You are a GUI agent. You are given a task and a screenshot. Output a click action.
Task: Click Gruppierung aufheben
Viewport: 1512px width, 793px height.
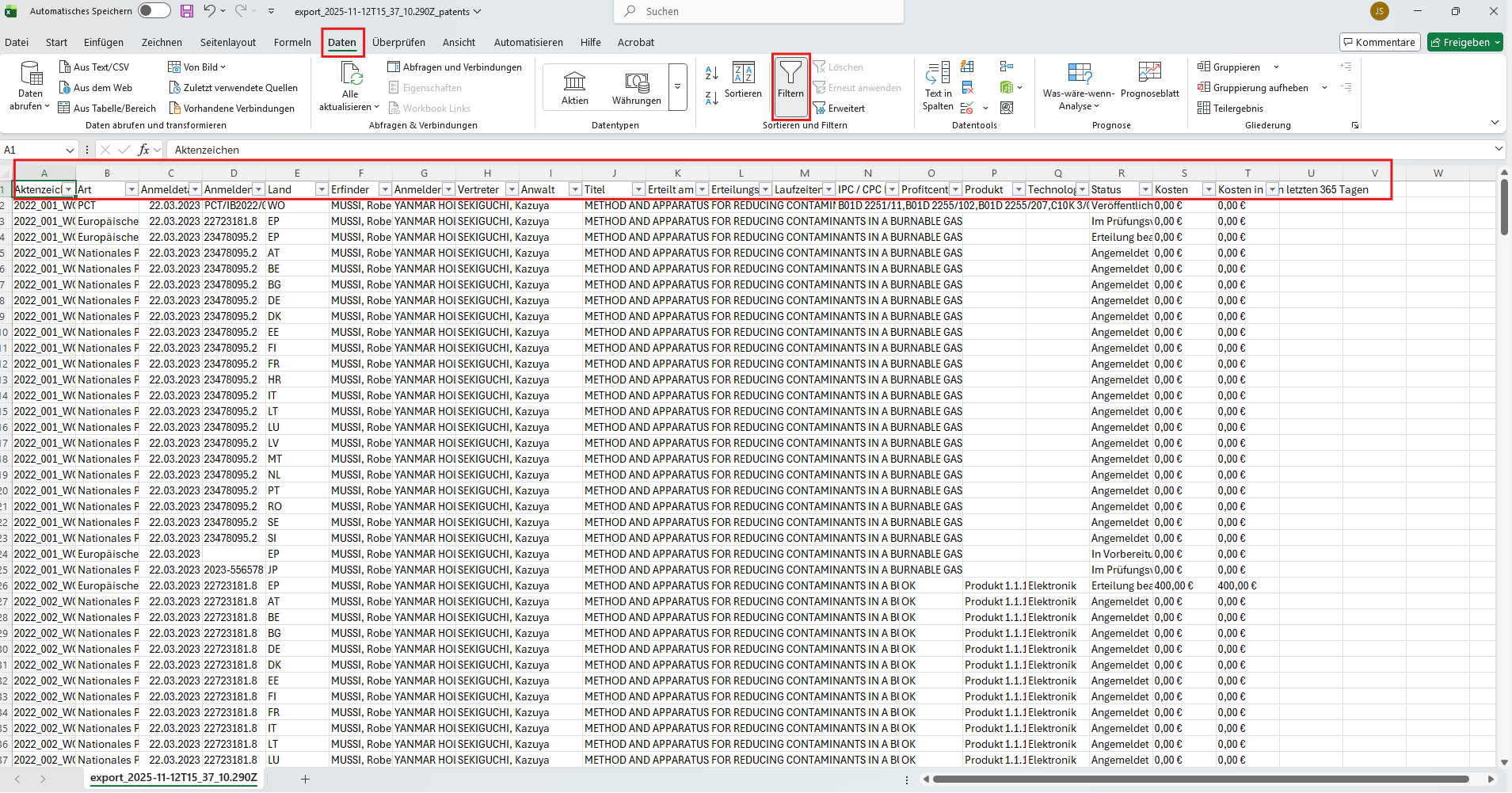coord(1253,88)
